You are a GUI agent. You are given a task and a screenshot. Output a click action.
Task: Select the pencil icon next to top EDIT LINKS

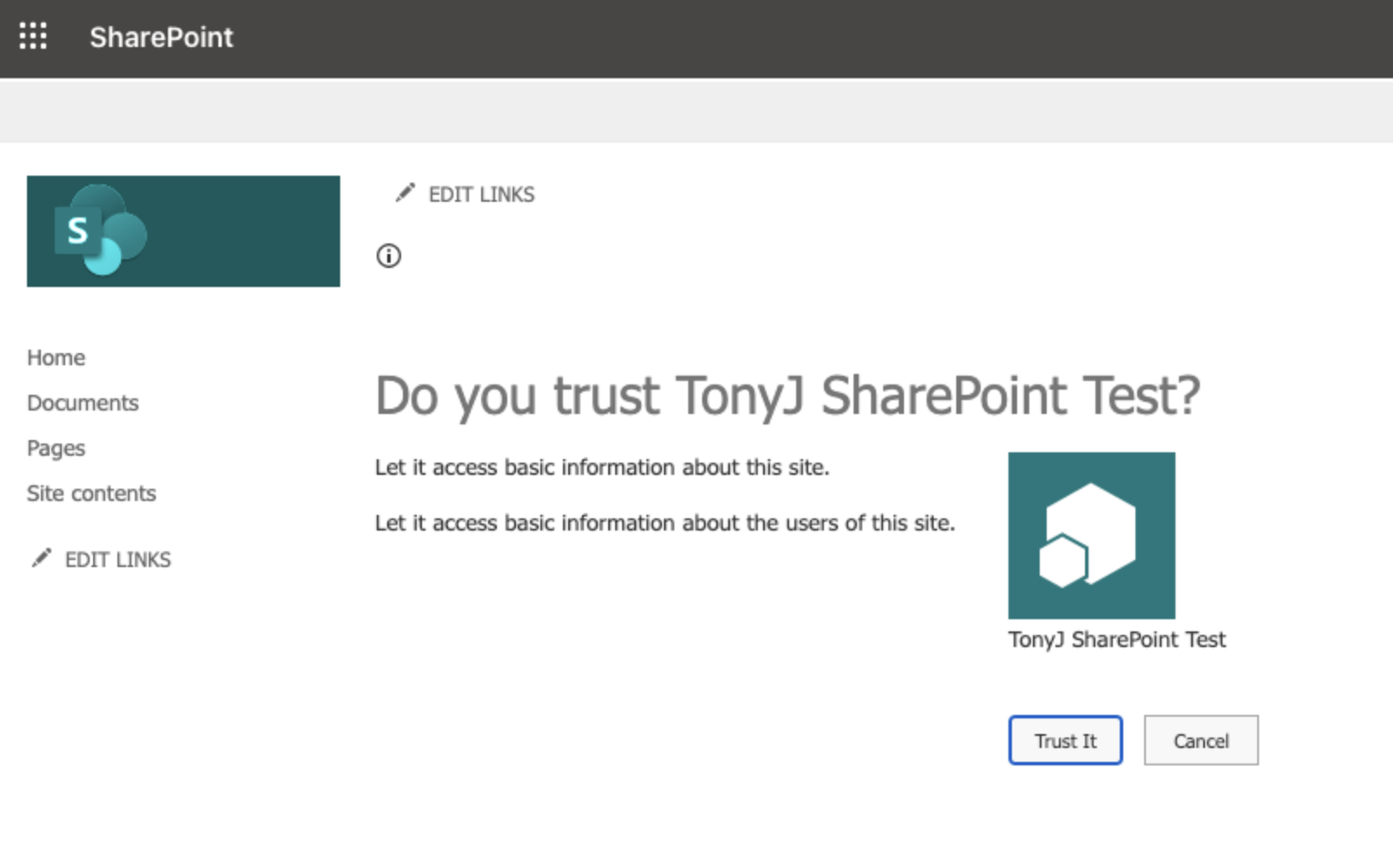tap(405, 193)
